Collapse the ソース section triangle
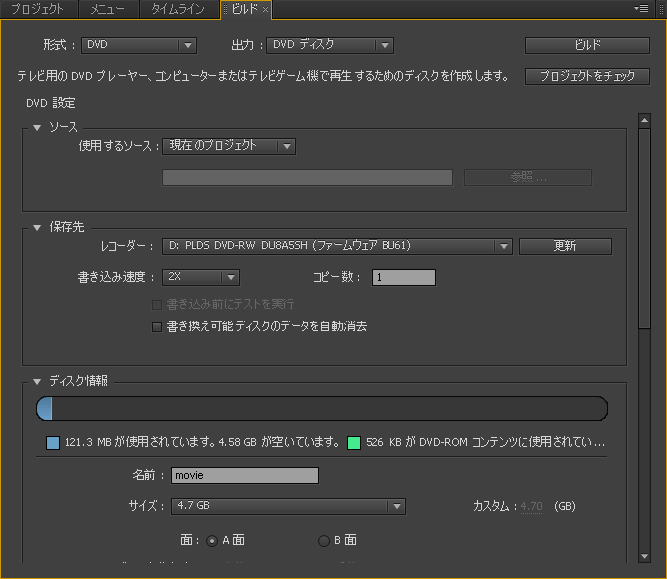 [x=37, y=127]
